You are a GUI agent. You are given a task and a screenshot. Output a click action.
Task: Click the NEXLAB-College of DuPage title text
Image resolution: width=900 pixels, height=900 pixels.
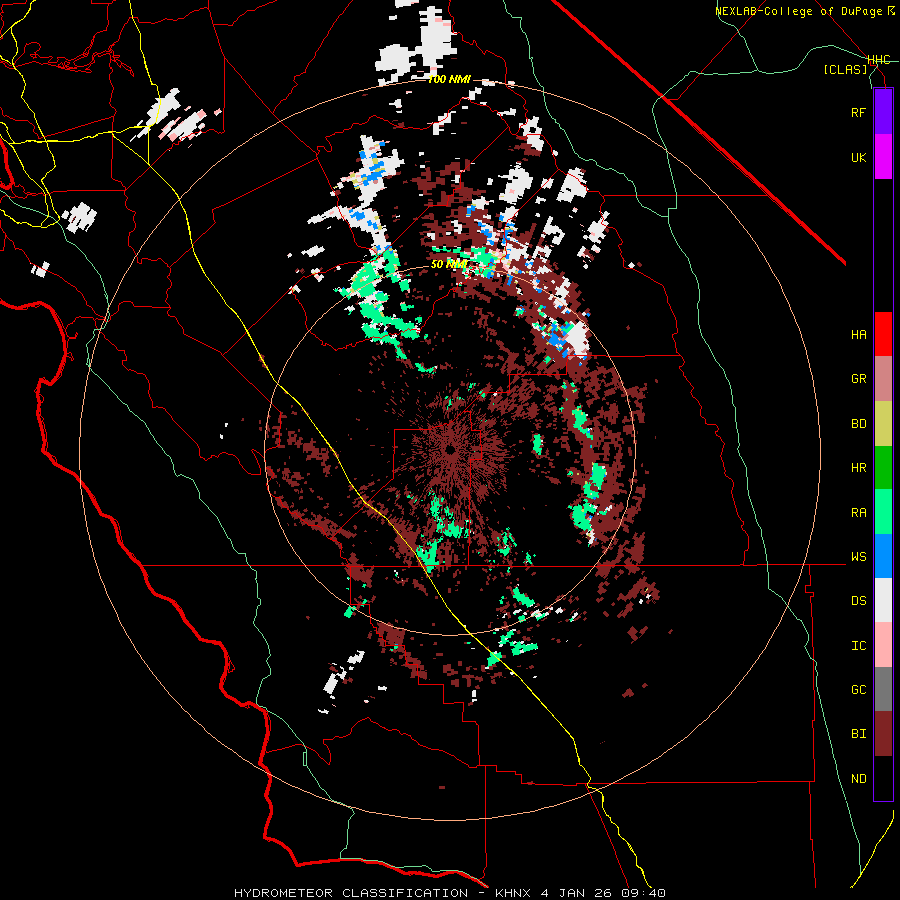click(799, 11)
